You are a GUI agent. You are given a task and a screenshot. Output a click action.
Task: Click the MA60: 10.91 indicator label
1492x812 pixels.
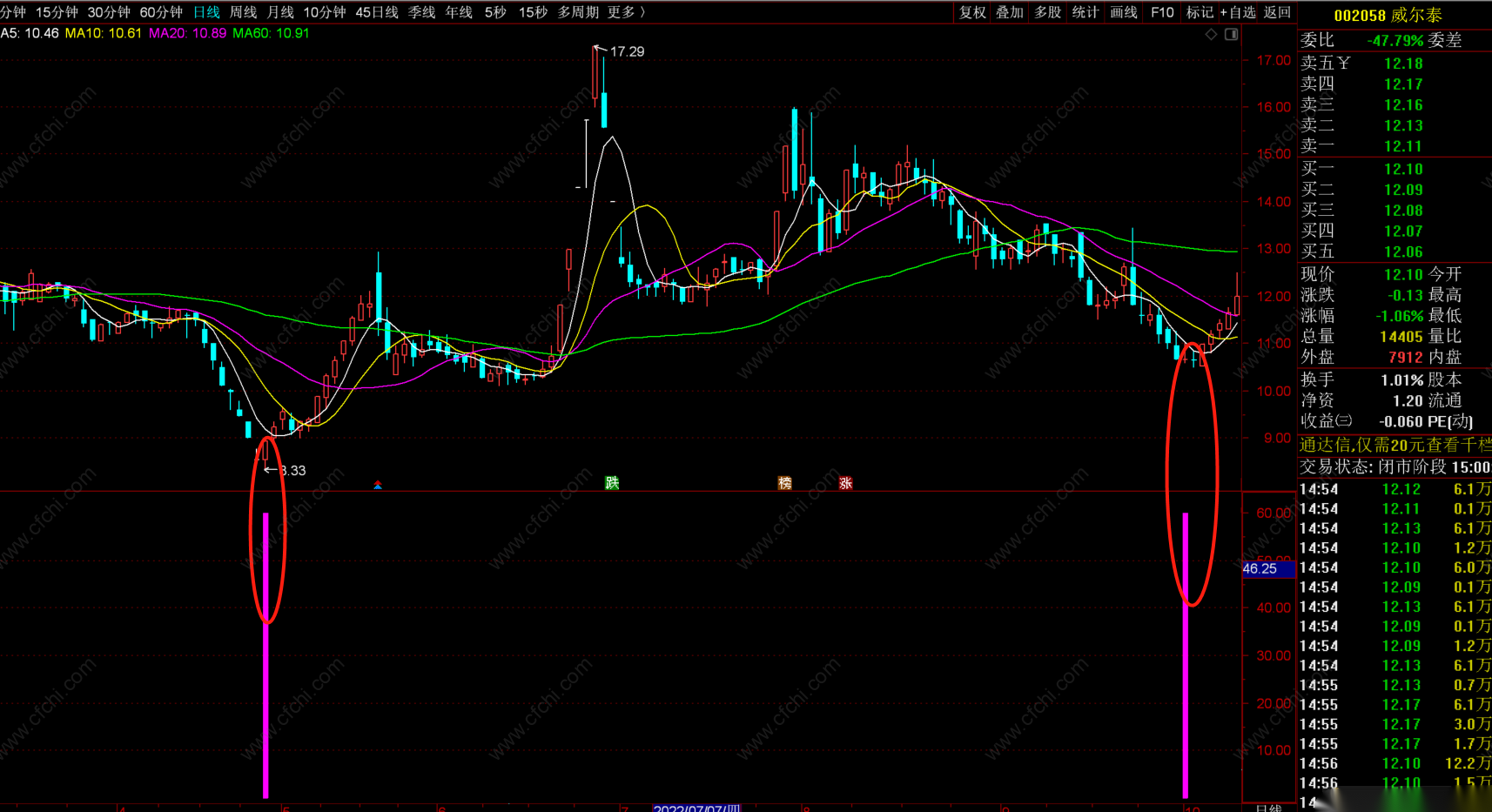271,33
